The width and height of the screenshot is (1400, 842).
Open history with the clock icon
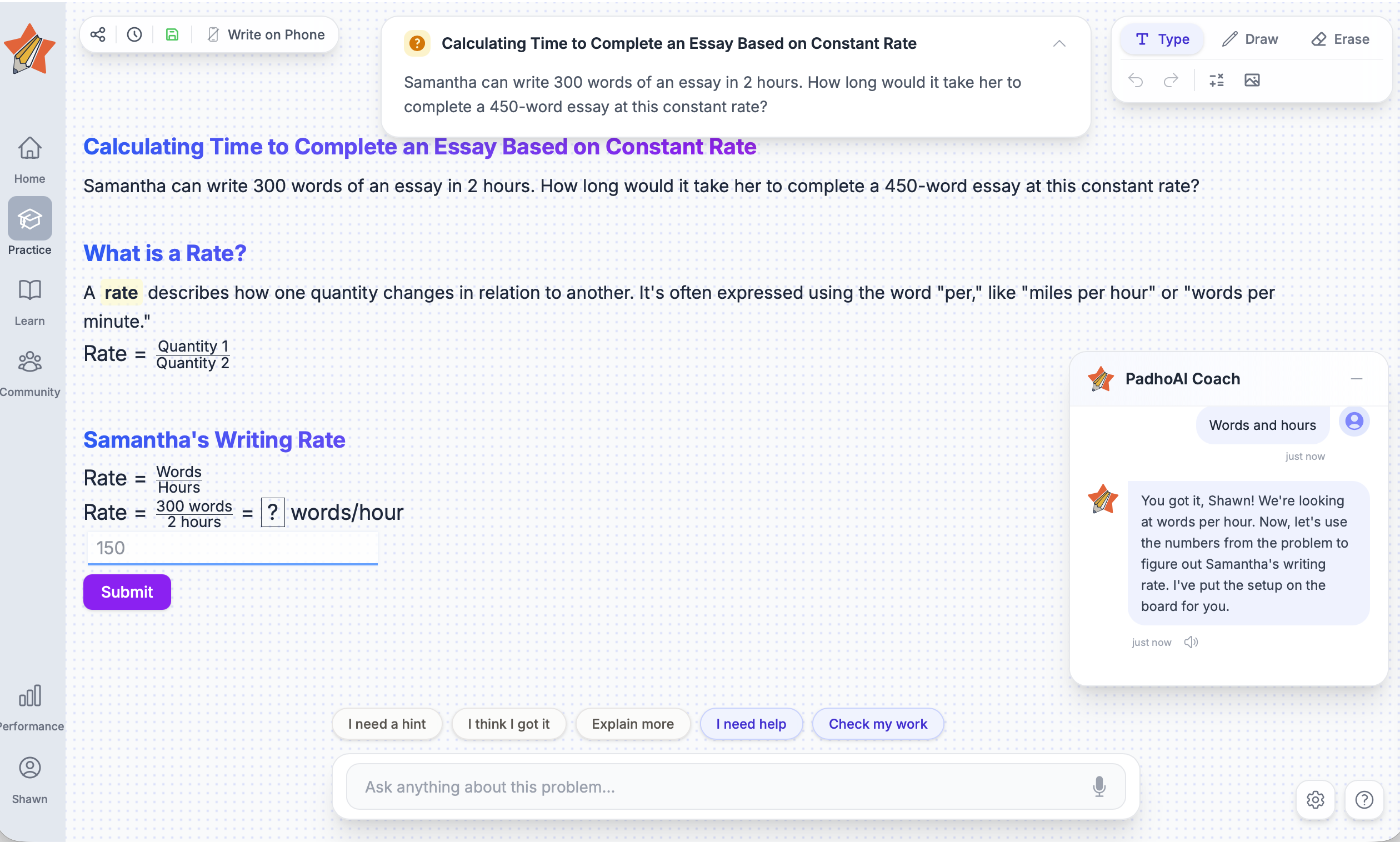(134, 34)
